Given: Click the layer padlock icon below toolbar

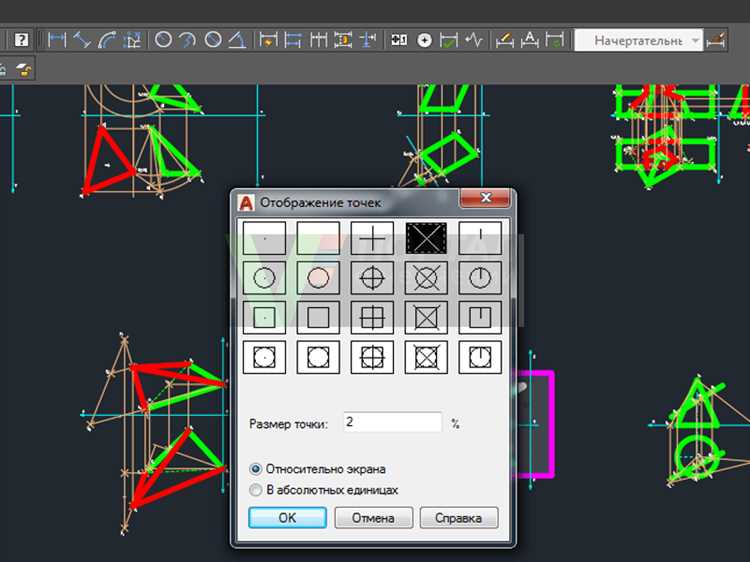Looking at the screenshot, I should [x=22, y=70].
